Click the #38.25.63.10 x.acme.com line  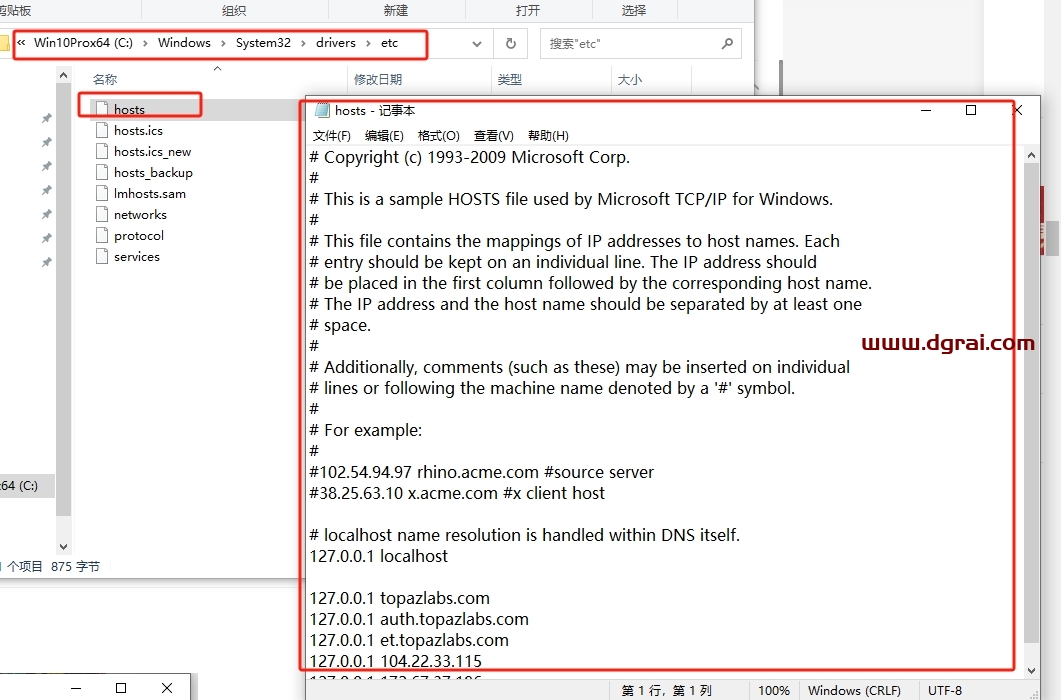tap(457, 493)
